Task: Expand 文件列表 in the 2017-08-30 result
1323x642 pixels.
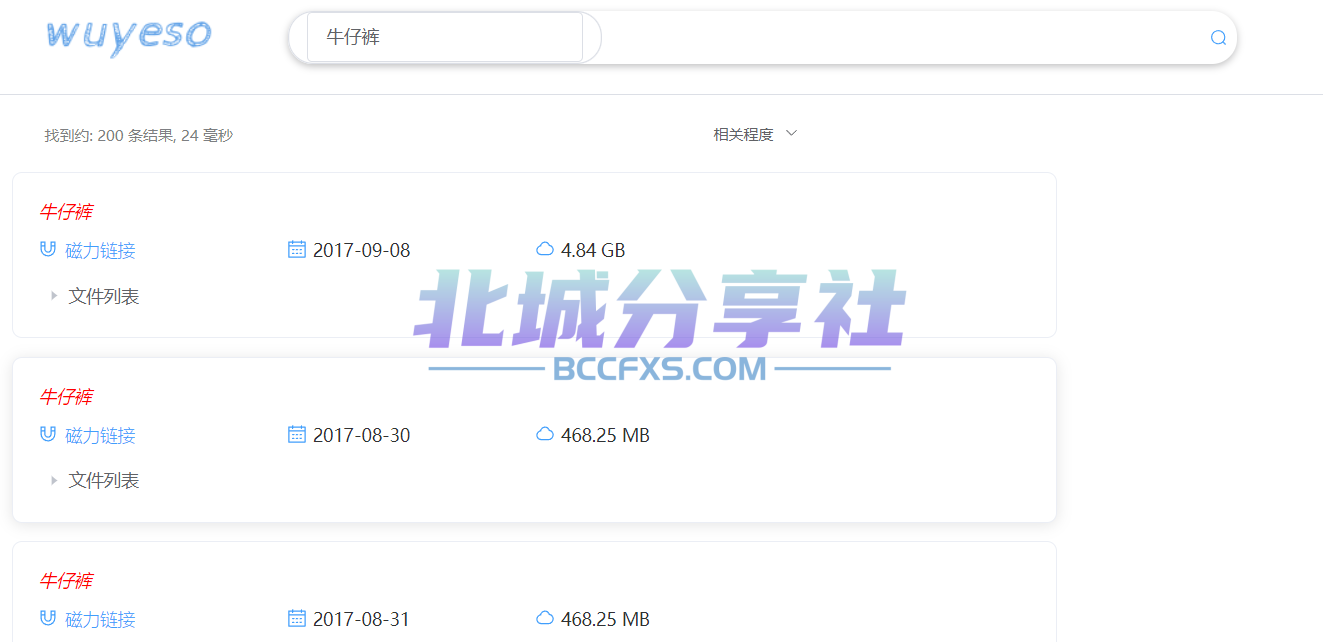Action: 95,481
